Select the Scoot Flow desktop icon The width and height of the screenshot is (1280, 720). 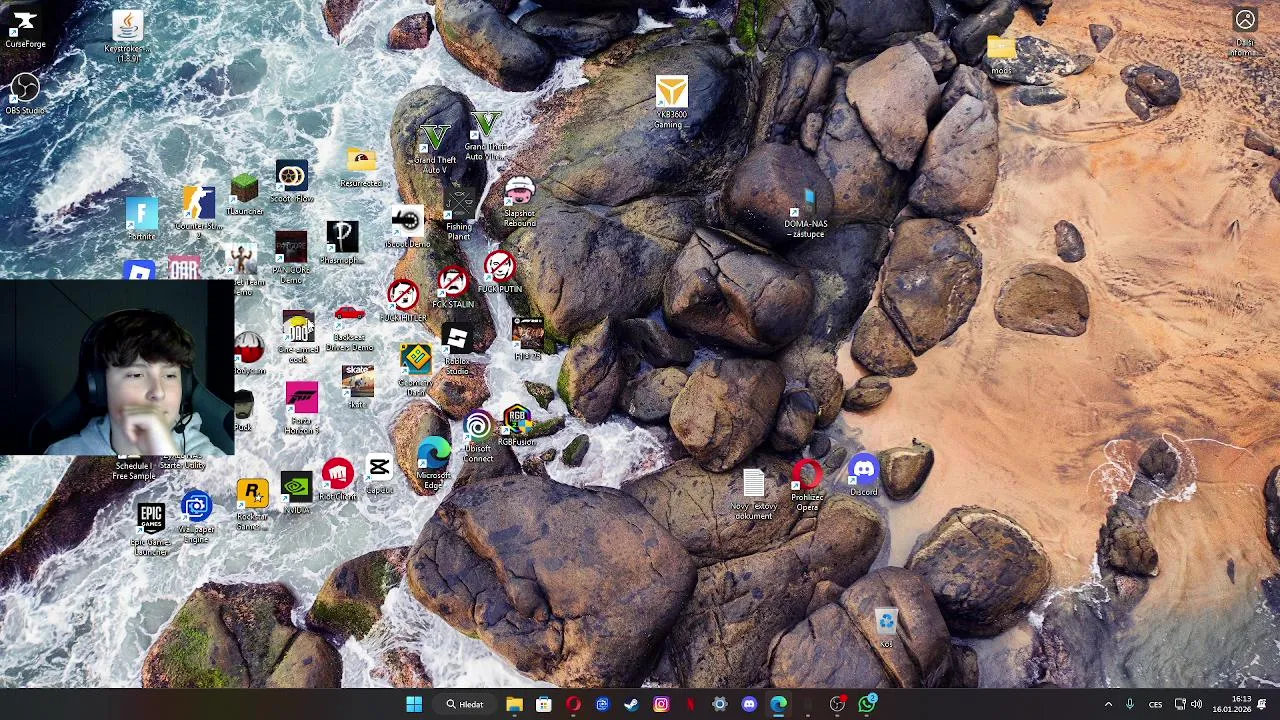click(x=291, y=182)
